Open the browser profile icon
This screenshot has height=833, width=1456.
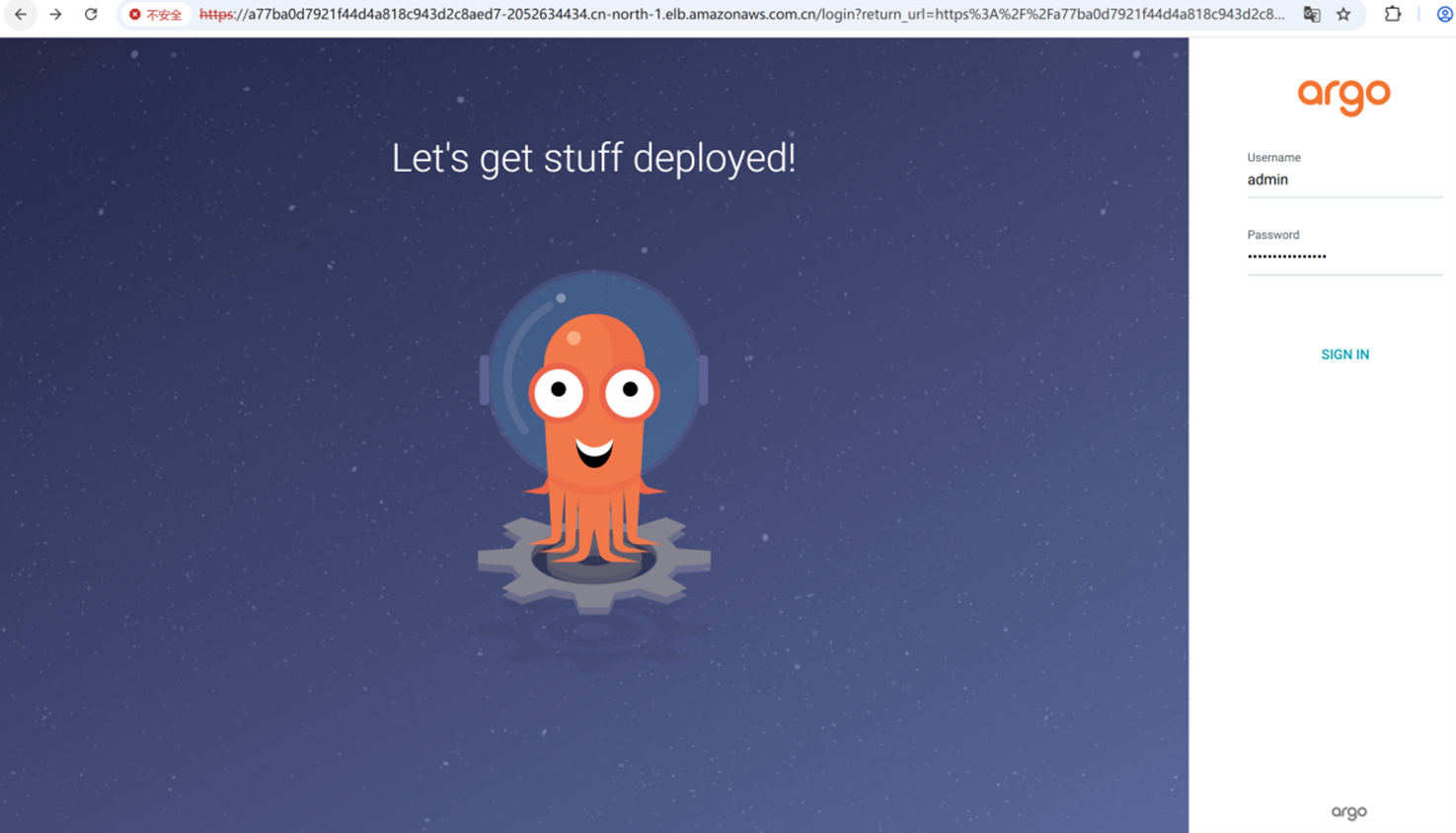[1444, 15]
